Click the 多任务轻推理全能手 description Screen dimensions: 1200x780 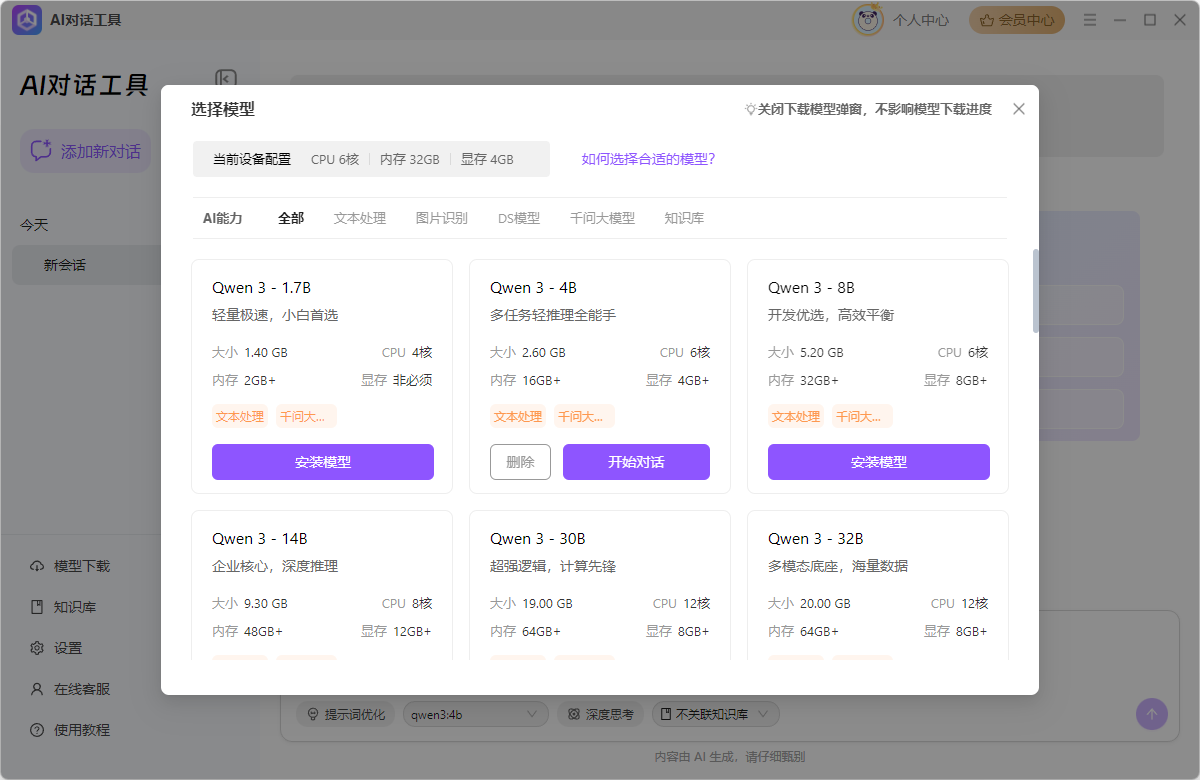pyautogui.click(x=553, y=316)
